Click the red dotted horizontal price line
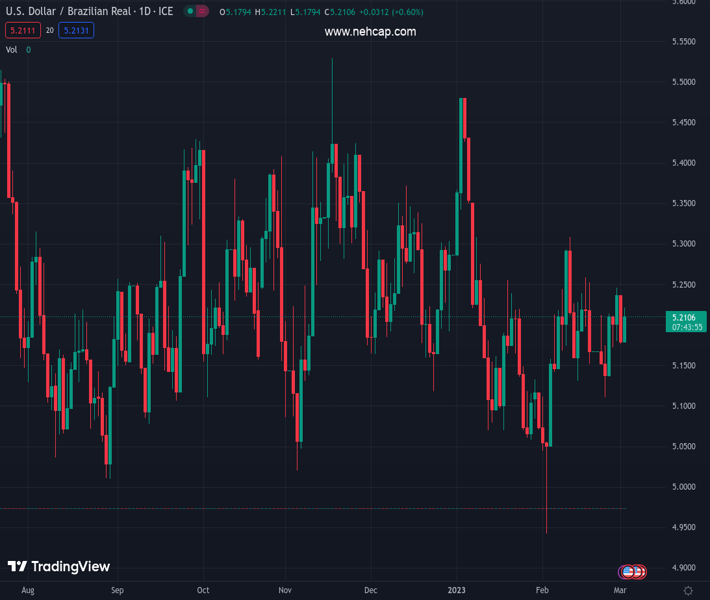This screenshot has width=710, height=600. coord(300,508)
